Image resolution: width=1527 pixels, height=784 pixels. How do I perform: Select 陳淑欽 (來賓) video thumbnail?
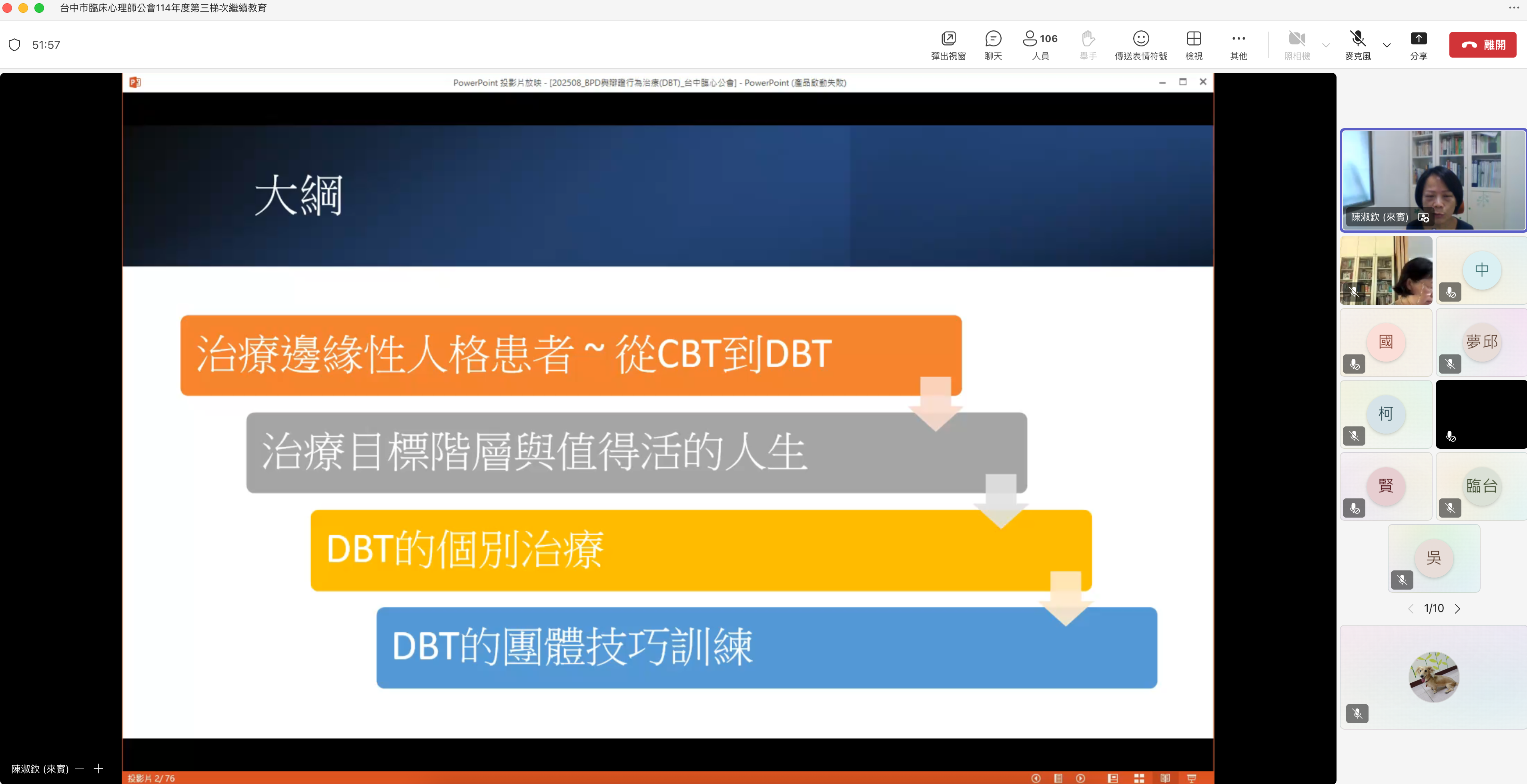coord(1433,180)
